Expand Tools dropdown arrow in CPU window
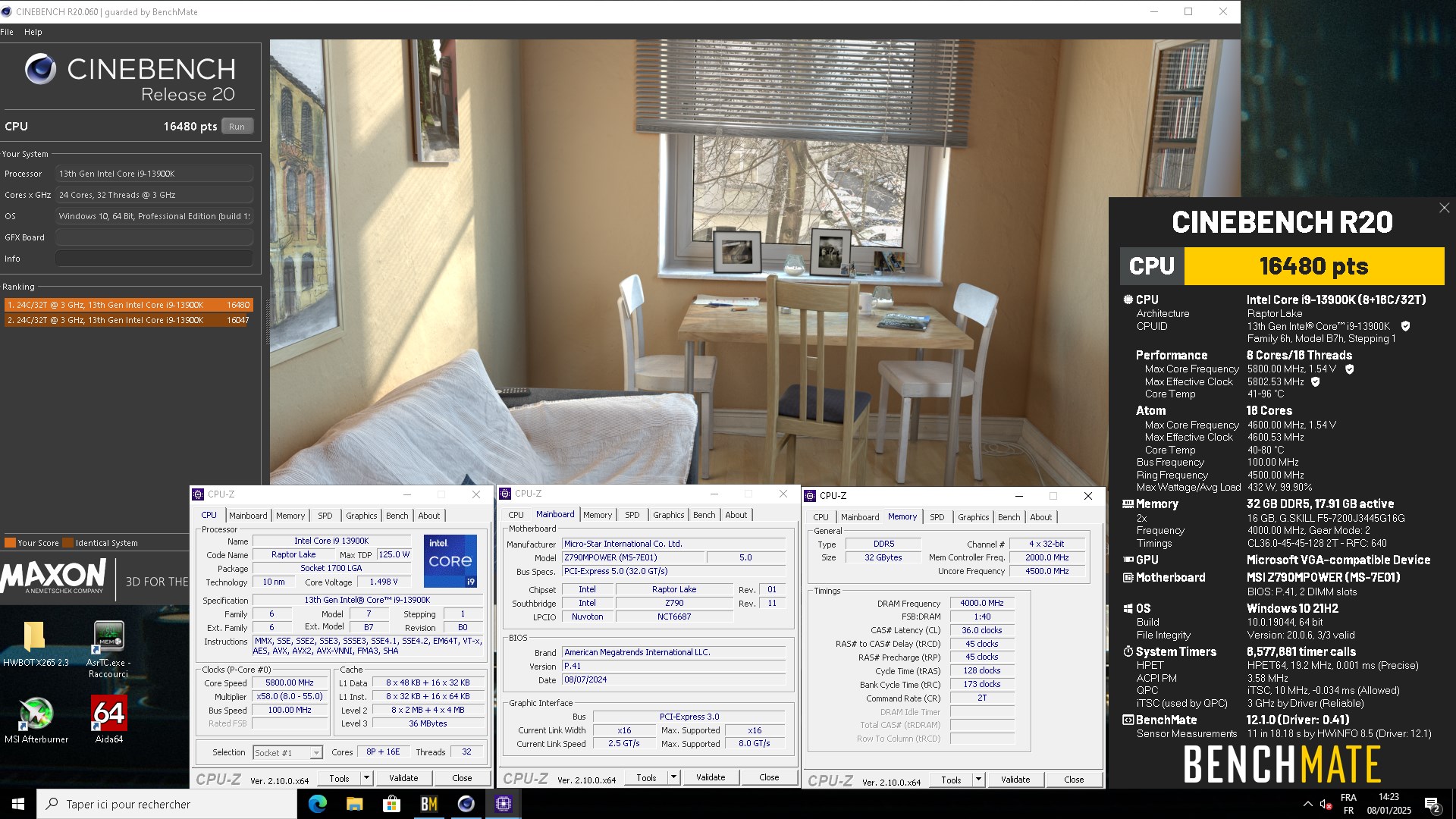The width and height of the screenshot is (1456, 819). point(366,778)
